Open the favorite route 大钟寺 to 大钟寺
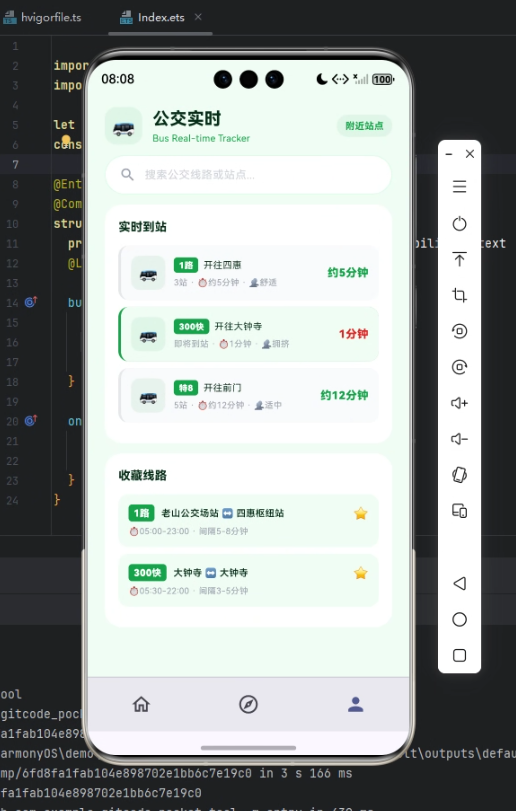The image size is (516, 811). point(249,580)
